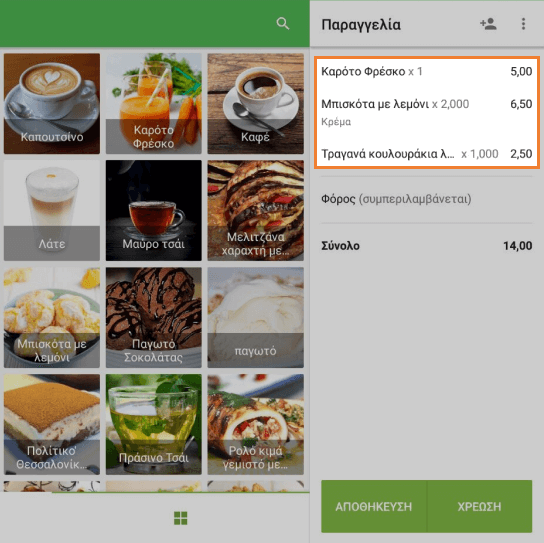Choose the Πράσινο Τσάι tile
544x543 pixels.
[154, 424]
